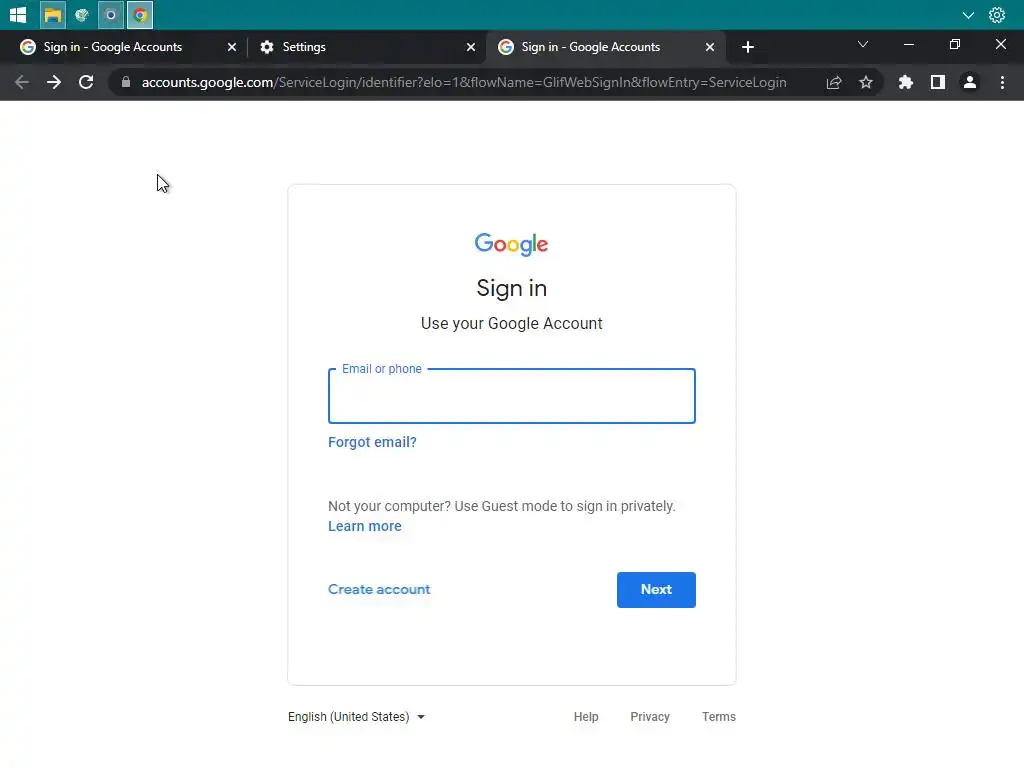Toggle the browser side panel
This screenshot has height=768, width=1024.
[938, 82]
